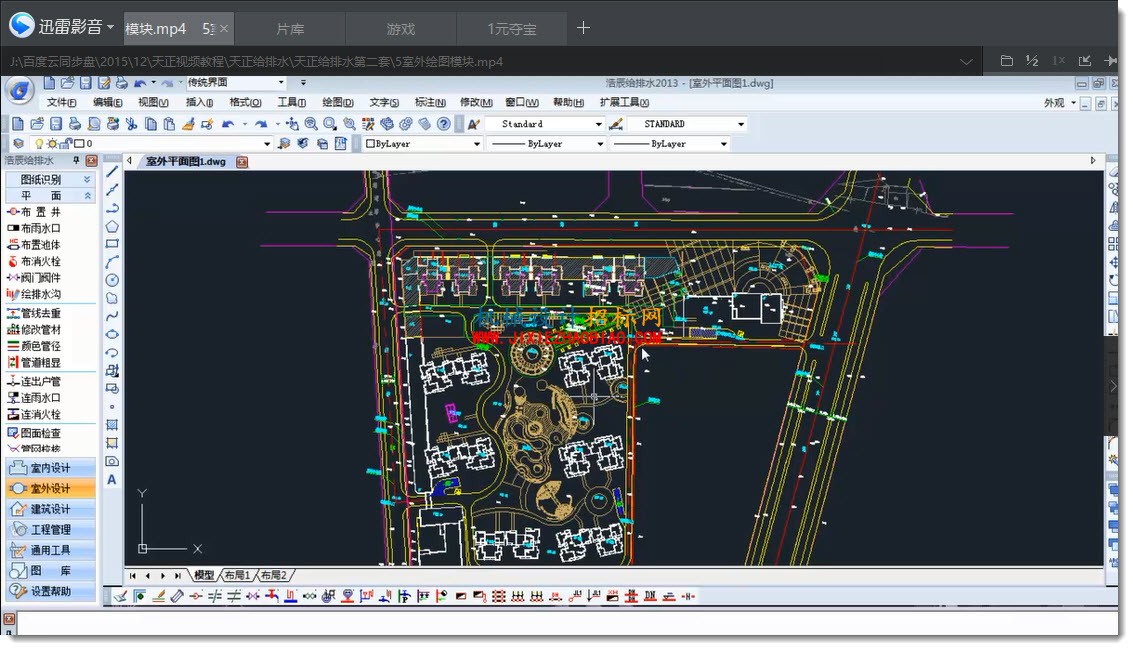
Task: Toggle half-speed playback in Xunlei player
Action: pyautogui.click(x=1032, y=61)
